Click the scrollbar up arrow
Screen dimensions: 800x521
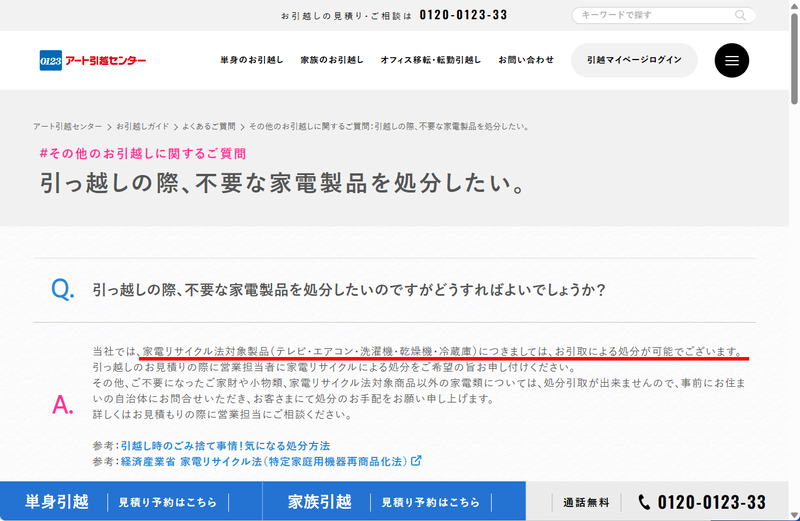[794, 5]
